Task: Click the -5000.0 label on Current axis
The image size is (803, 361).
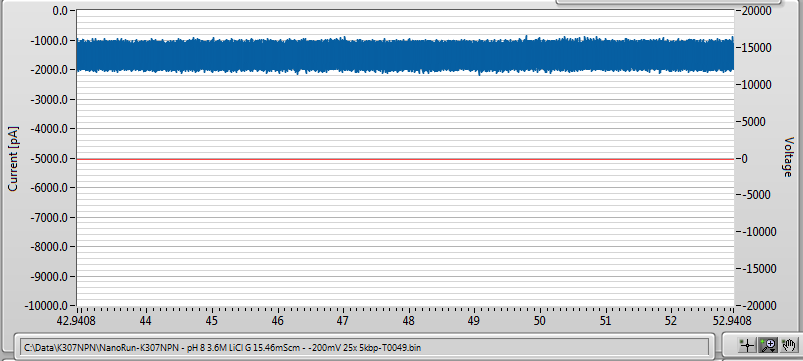Action: (x=49, y=158)
